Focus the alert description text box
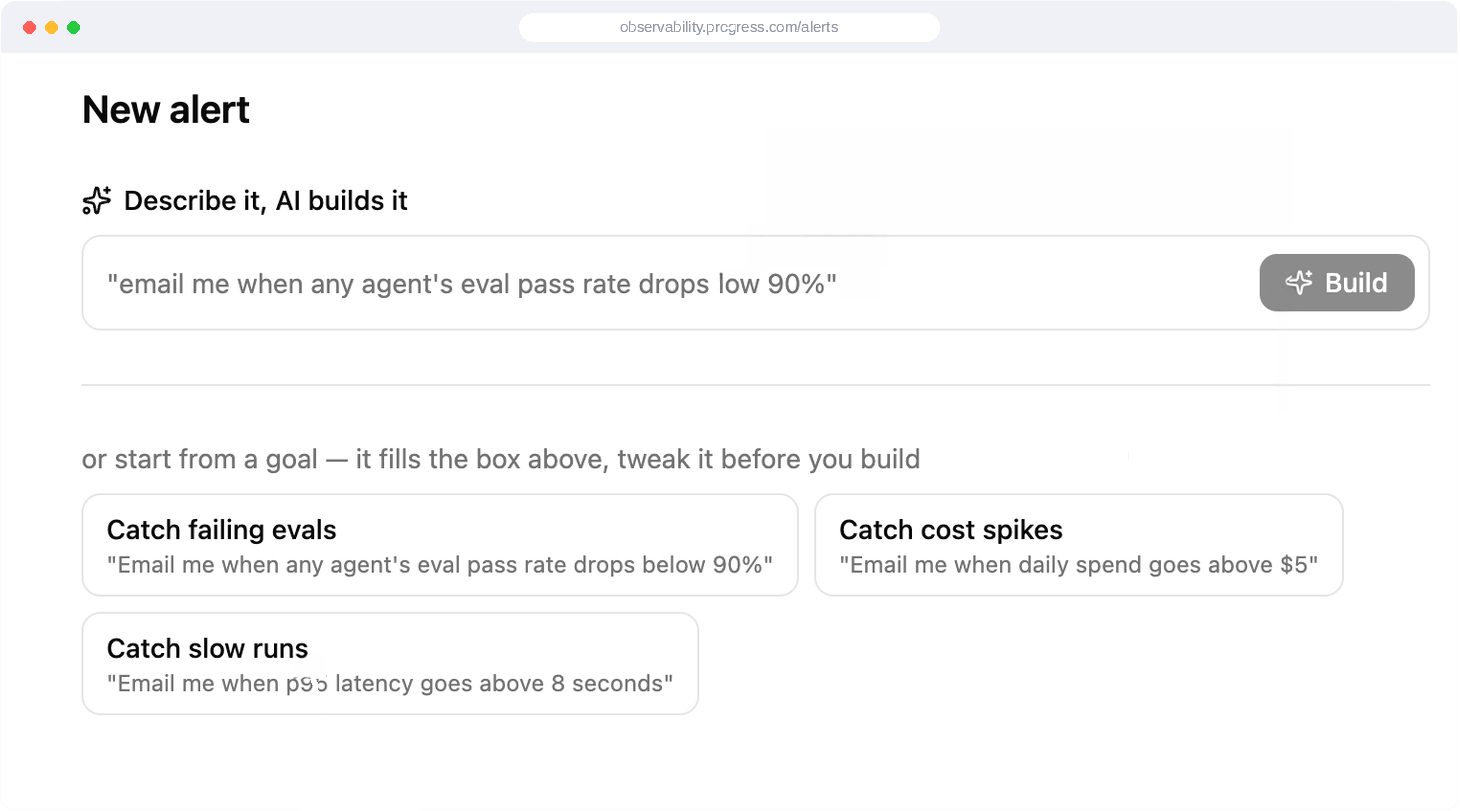 pos(755,283)
